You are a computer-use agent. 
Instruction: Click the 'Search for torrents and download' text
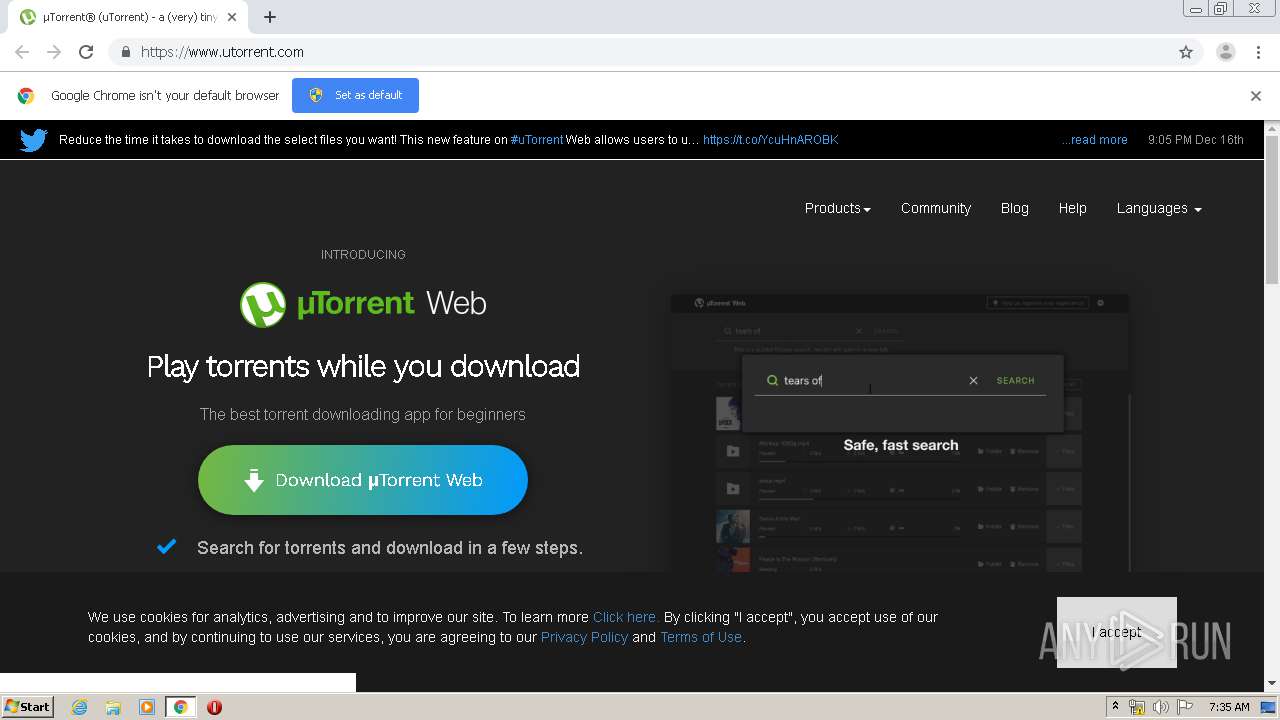click(x=389, y=548)
